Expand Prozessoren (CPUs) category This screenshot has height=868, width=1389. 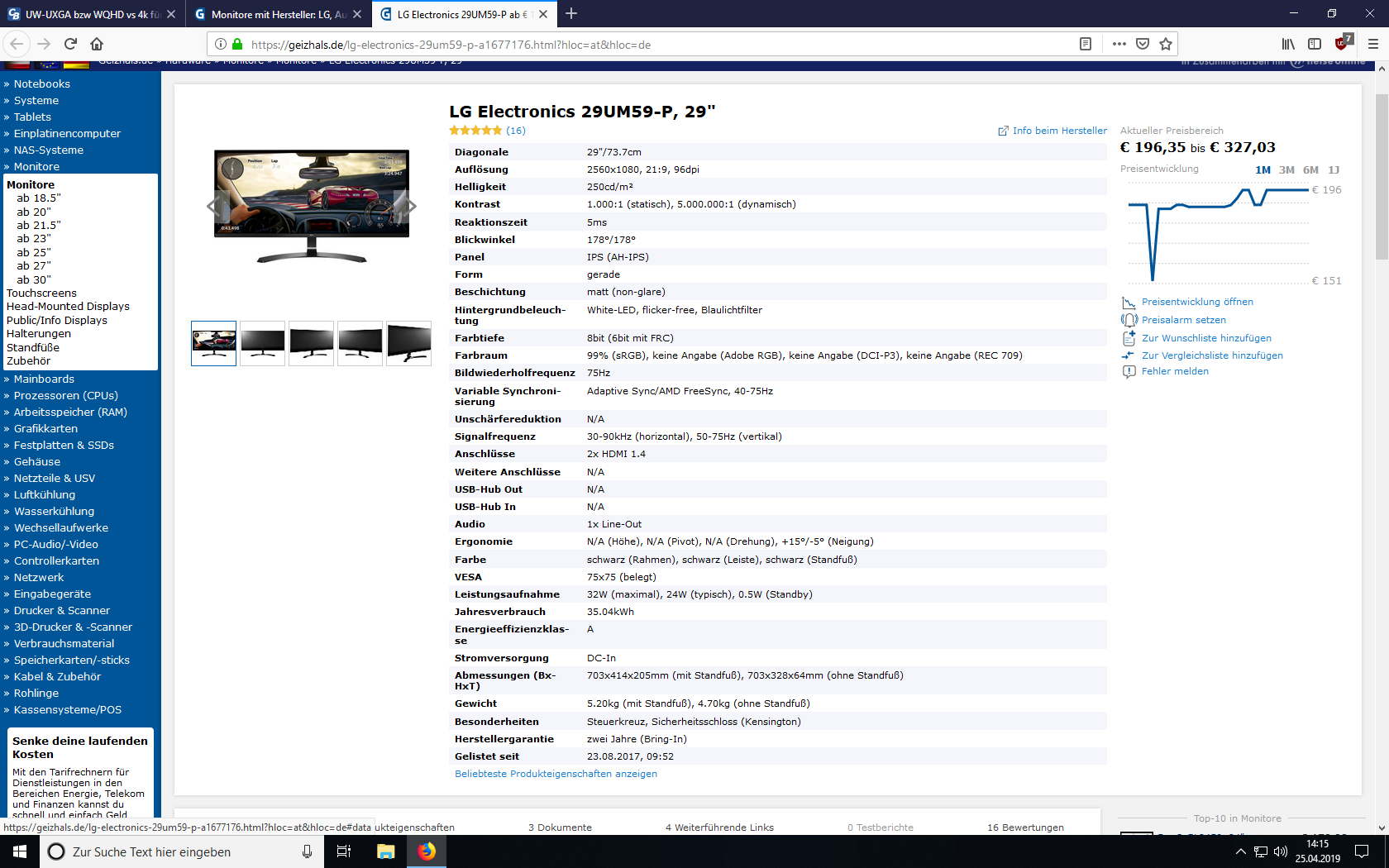(x=65, y=395)
